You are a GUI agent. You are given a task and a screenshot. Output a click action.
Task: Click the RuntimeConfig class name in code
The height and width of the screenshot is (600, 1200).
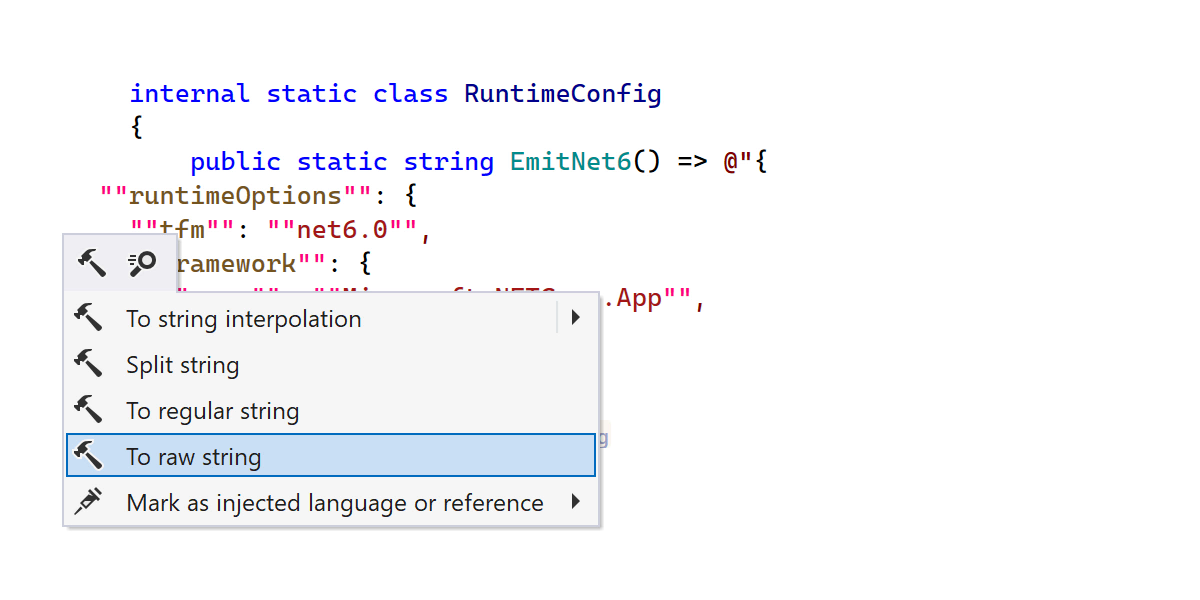562,94
